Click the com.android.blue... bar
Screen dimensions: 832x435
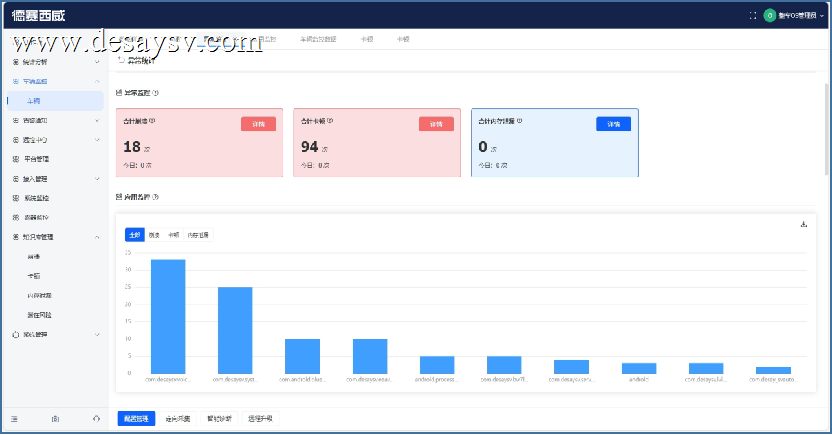(x=302, y=356)
